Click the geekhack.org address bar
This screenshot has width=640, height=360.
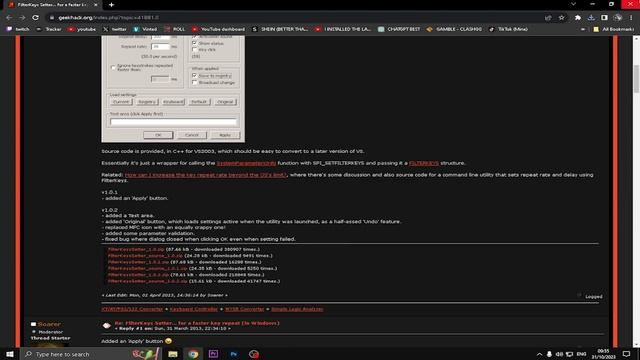294,18
